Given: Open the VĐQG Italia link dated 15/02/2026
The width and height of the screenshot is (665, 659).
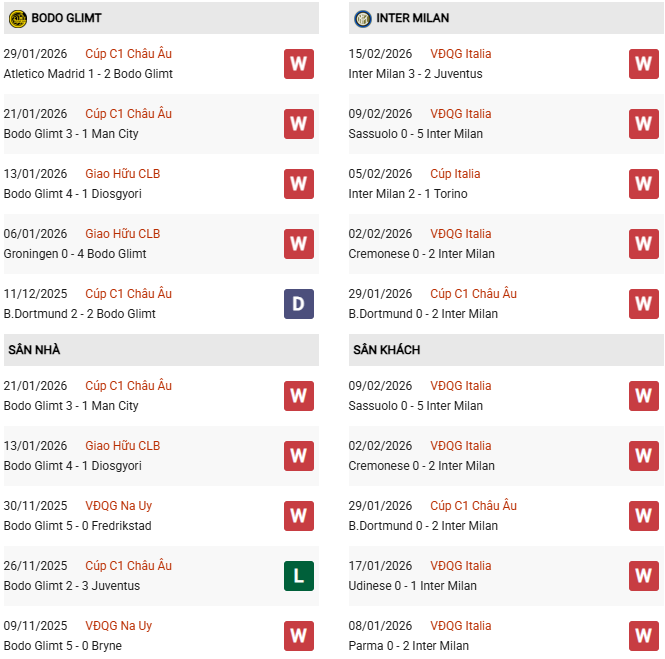Looking at the screenshot, I should pos(460,54).
